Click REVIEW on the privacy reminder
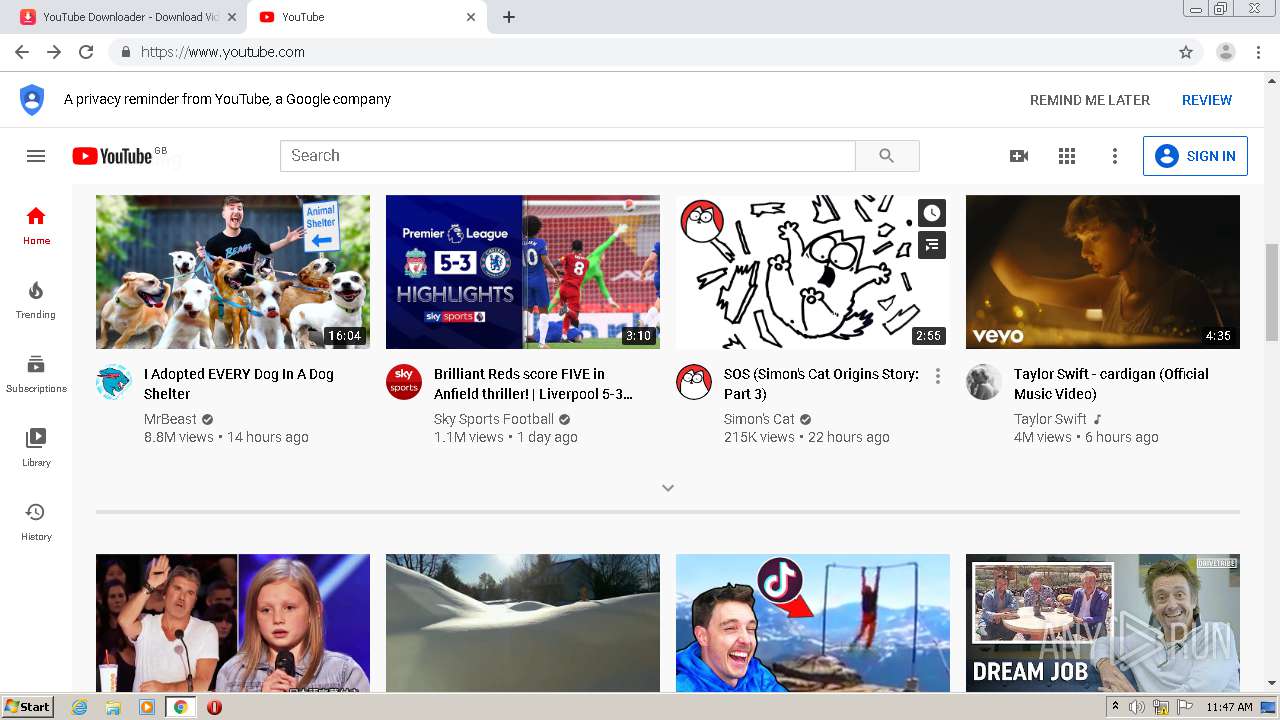1280x720 pixels. (1207, 100)
